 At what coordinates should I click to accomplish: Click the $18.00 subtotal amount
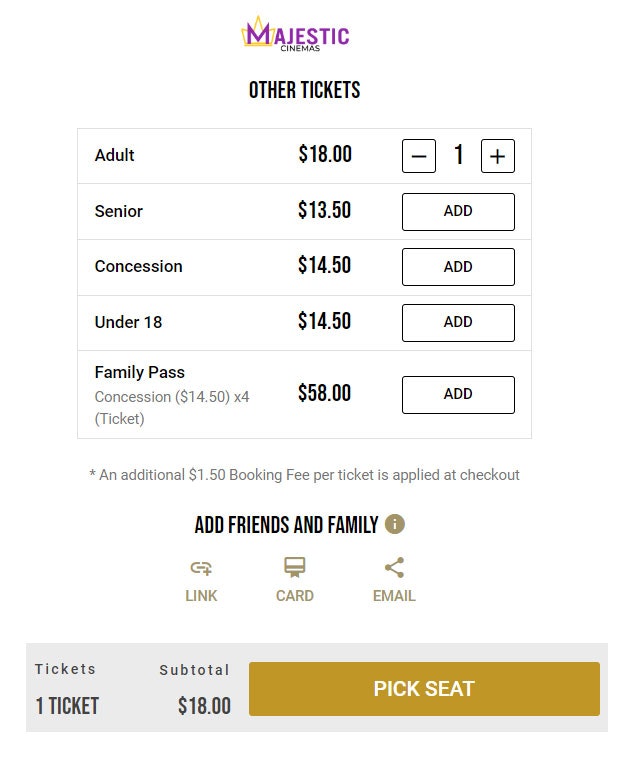[204, 706]
